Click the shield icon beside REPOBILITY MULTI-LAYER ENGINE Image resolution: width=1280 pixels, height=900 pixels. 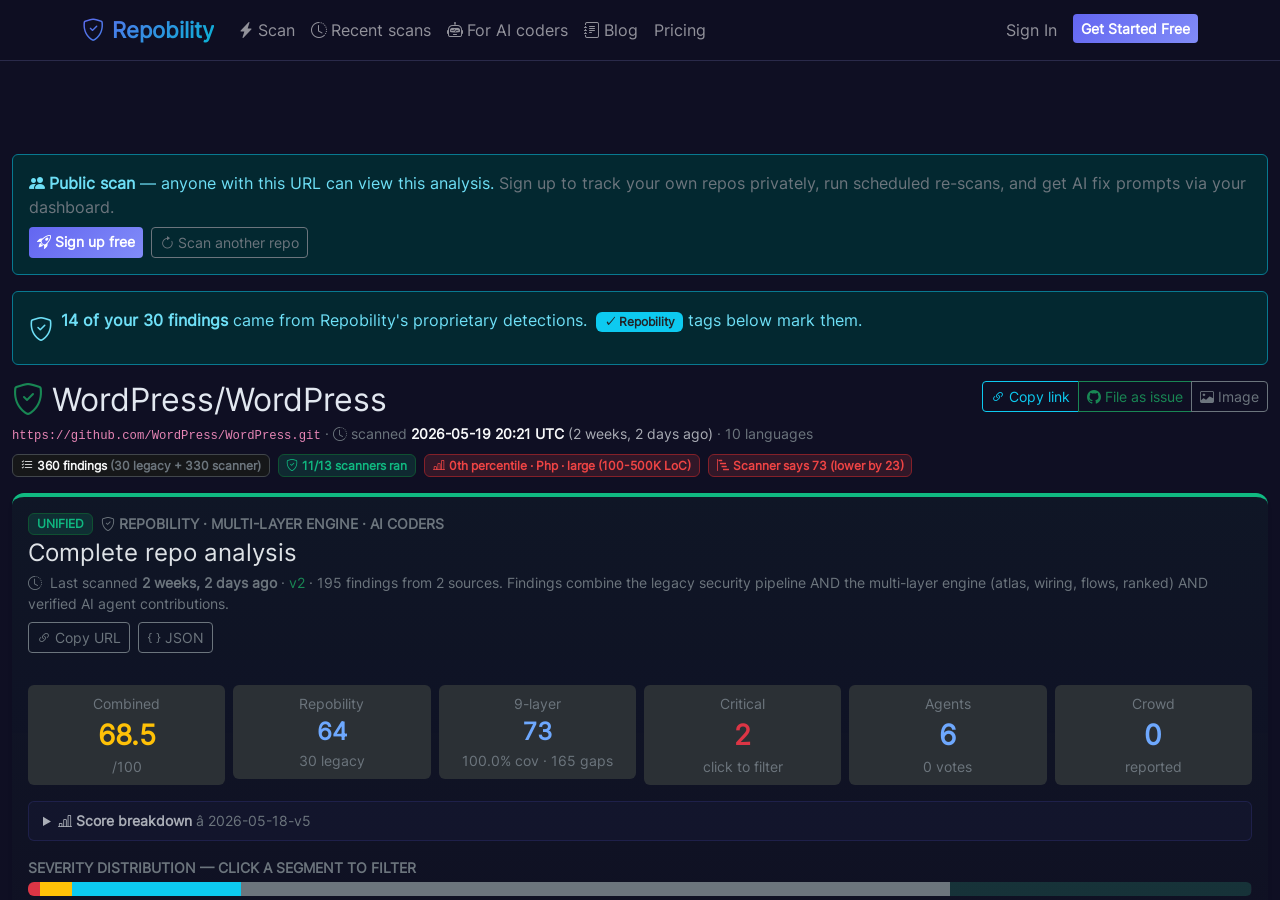pos(108,524)
